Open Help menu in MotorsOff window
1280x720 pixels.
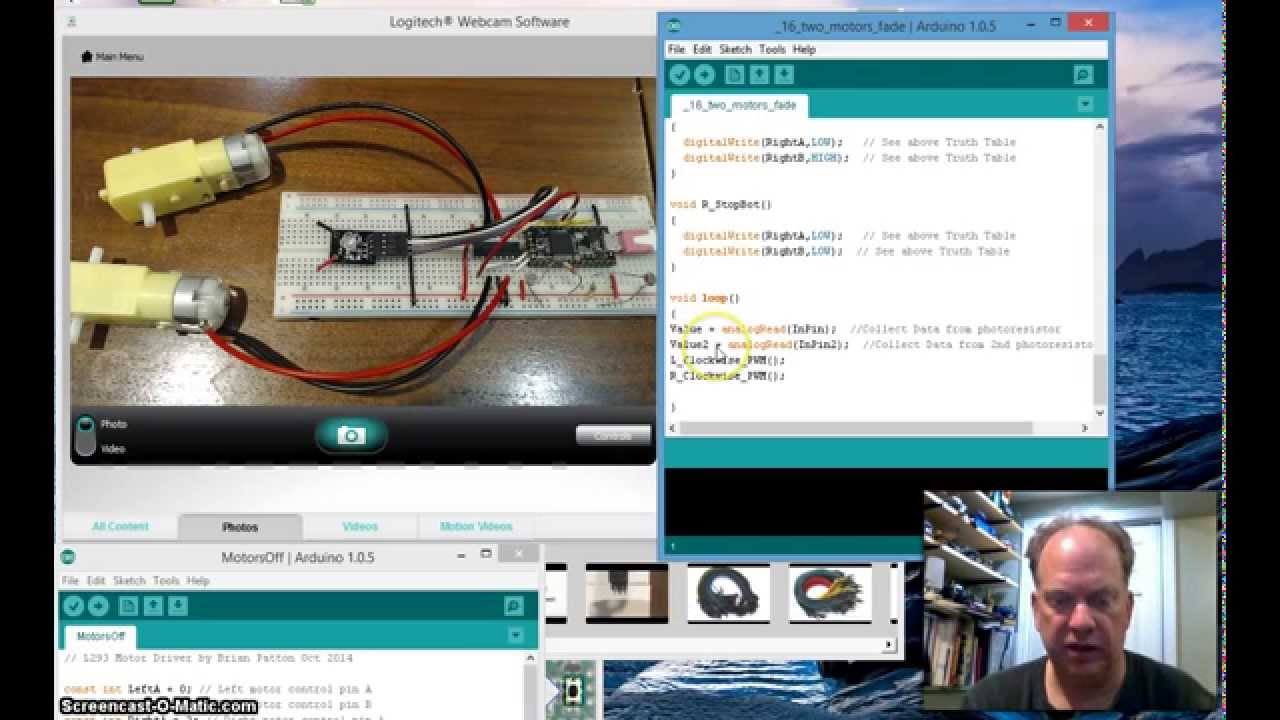[x=198, y=580]
